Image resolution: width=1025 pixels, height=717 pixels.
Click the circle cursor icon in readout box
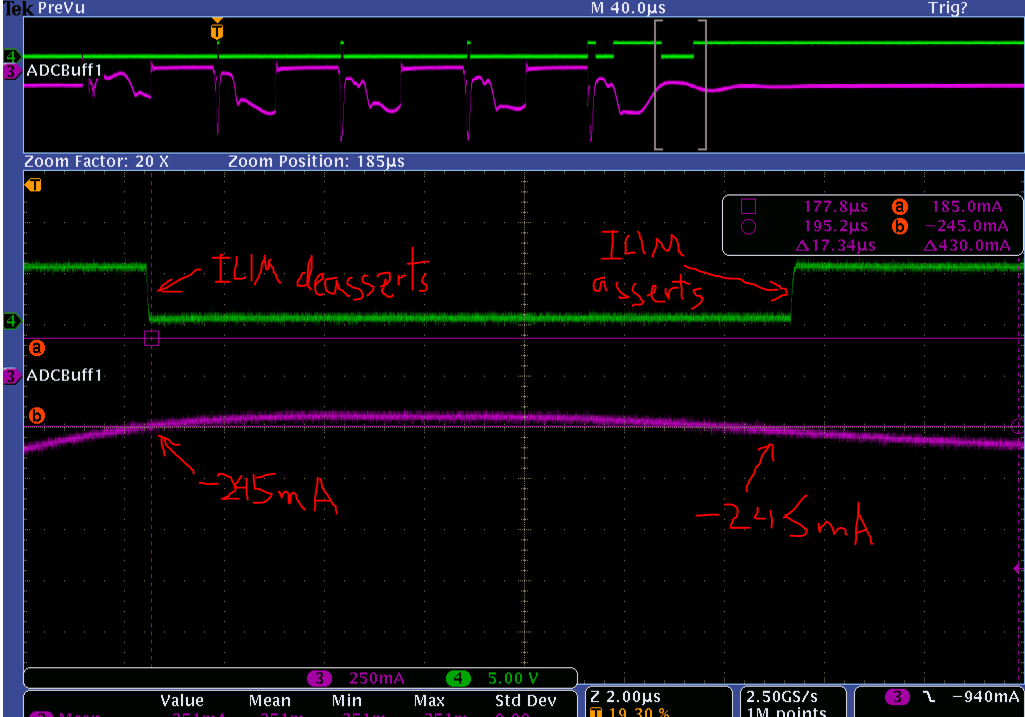coord(748,227)
